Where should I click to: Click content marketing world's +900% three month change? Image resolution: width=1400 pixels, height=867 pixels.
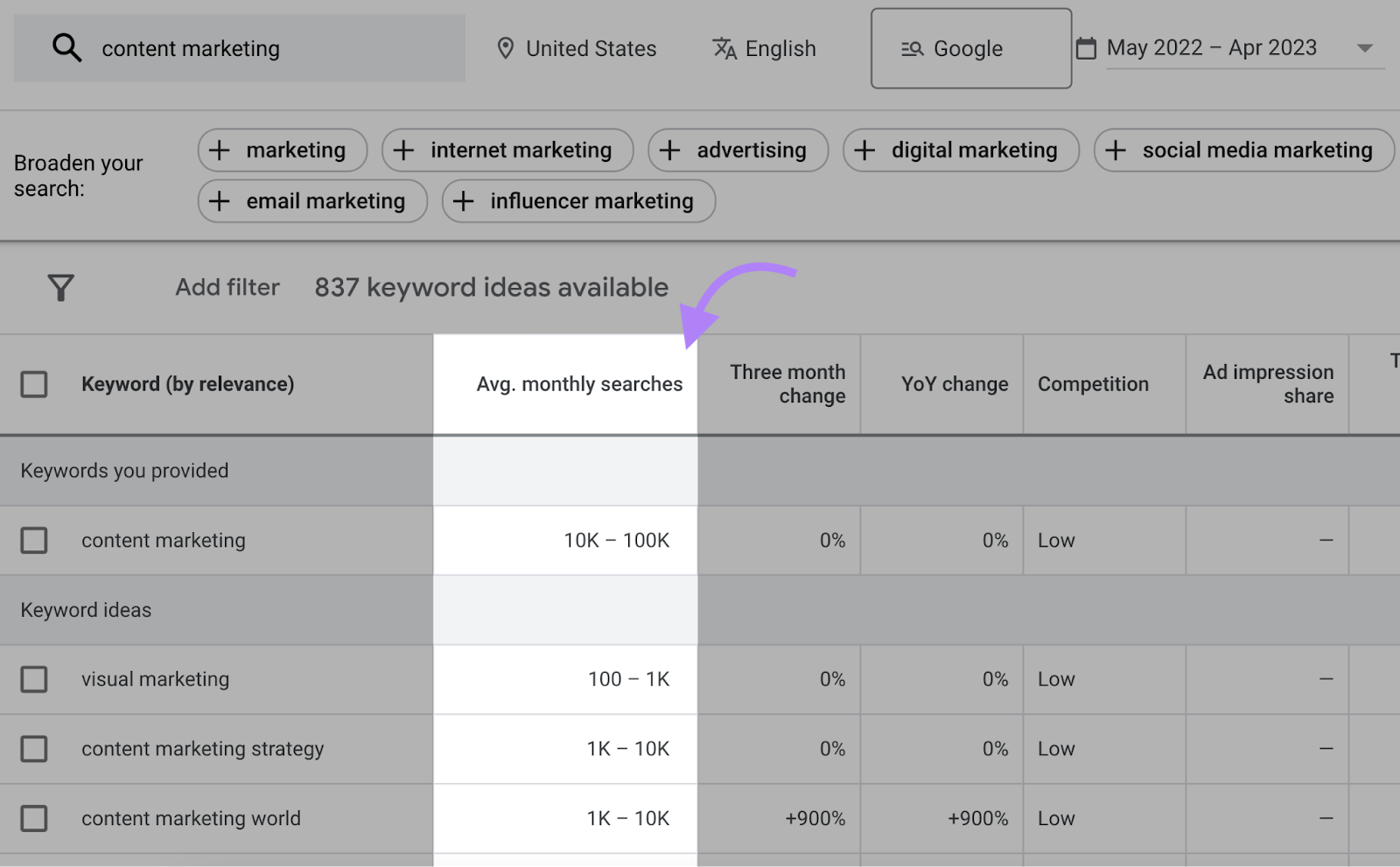[815, 818]
